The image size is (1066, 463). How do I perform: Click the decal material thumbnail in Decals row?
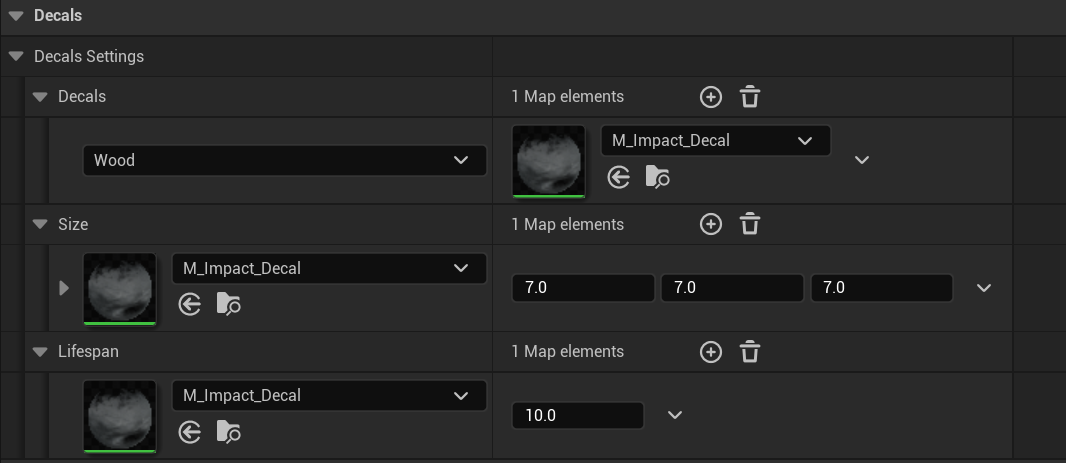point(548,160)
